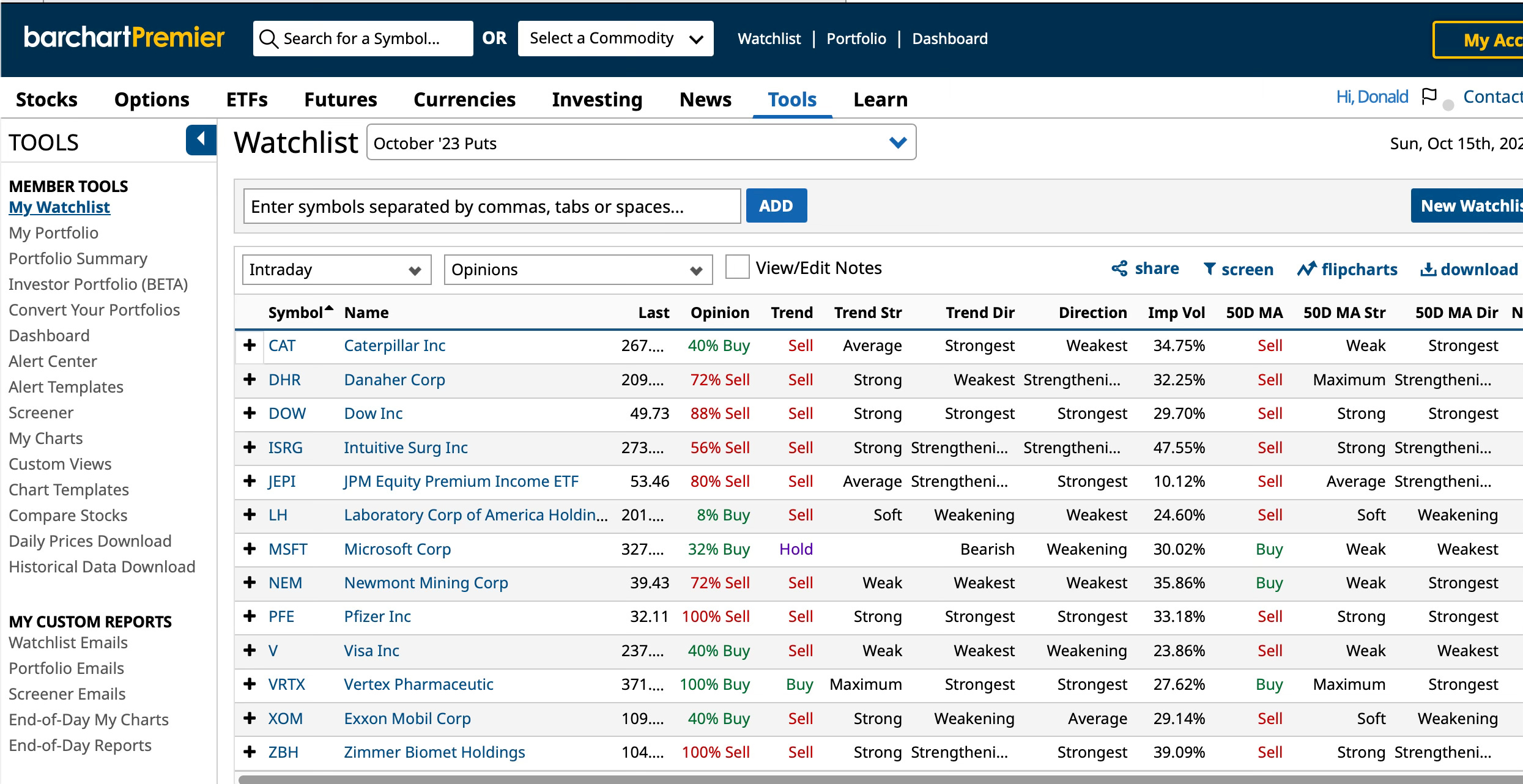1523x784 pixels.
Task: Open the Opinions view dropdown
Action: click(x=578, y=270)
